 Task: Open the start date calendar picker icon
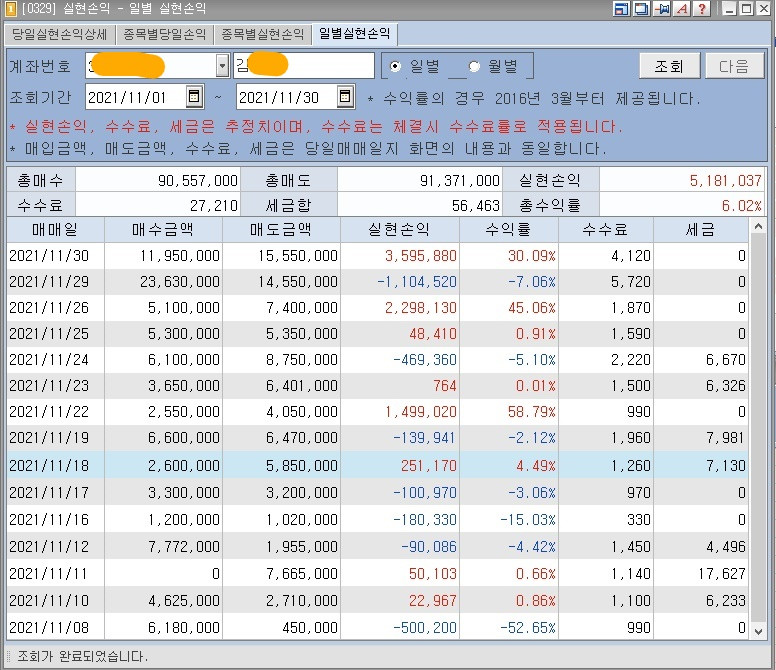(x=194, y=96)
